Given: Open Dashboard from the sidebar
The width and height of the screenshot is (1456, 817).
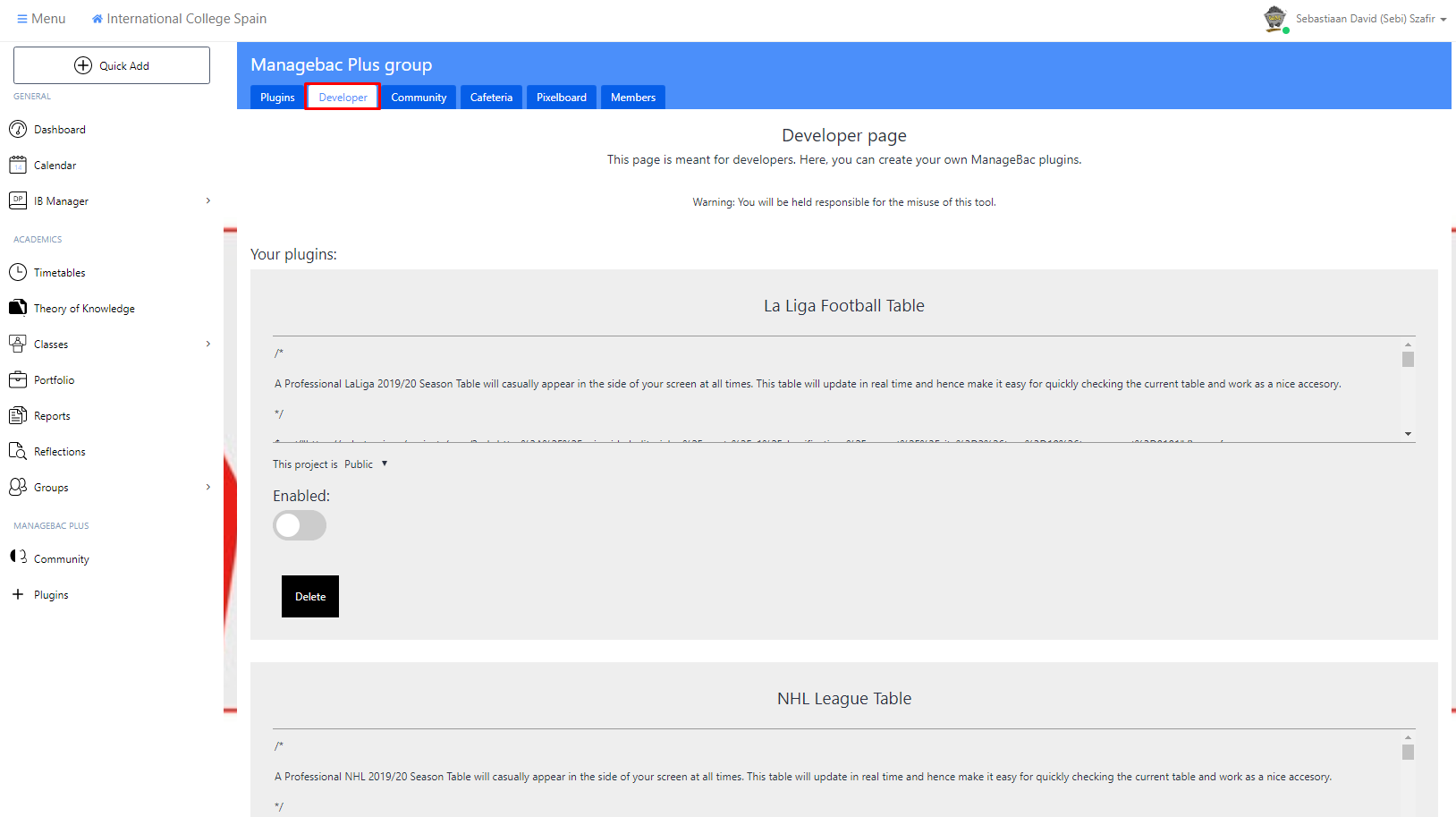Looking at the screenshot, I should [x=60, y=130].
